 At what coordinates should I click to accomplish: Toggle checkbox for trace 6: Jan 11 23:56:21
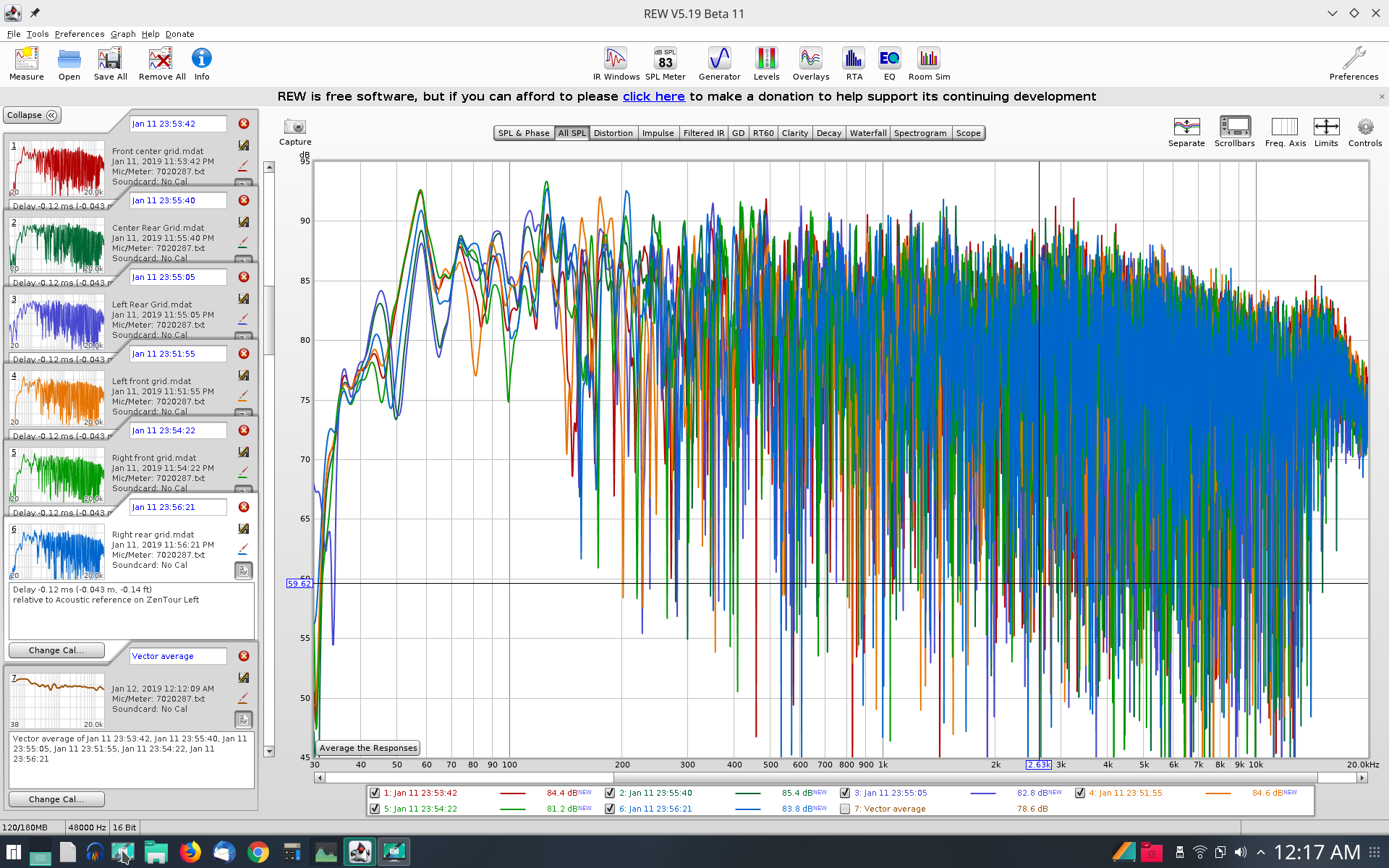coord(610,809)
